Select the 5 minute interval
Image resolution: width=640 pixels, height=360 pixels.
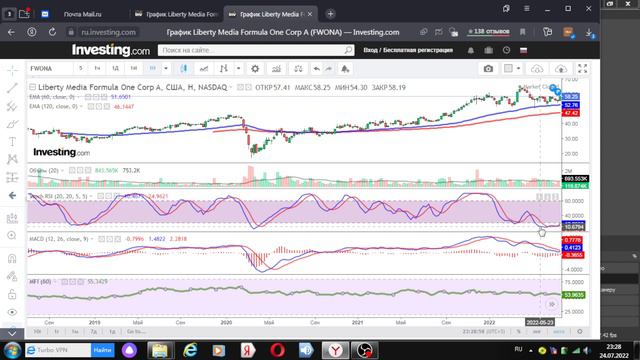click(x=81, y=69)
